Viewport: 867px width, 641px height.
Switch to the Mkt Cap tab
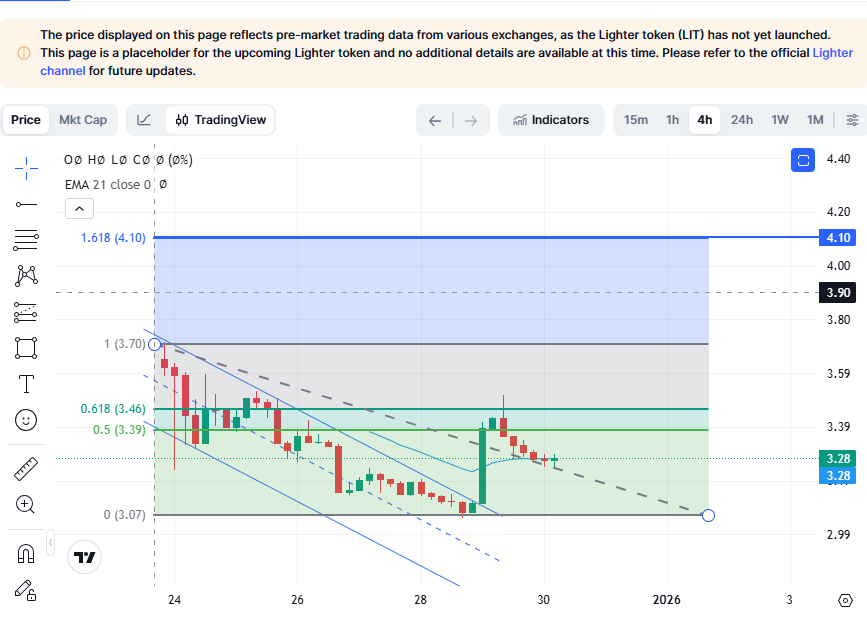point(84,119)
